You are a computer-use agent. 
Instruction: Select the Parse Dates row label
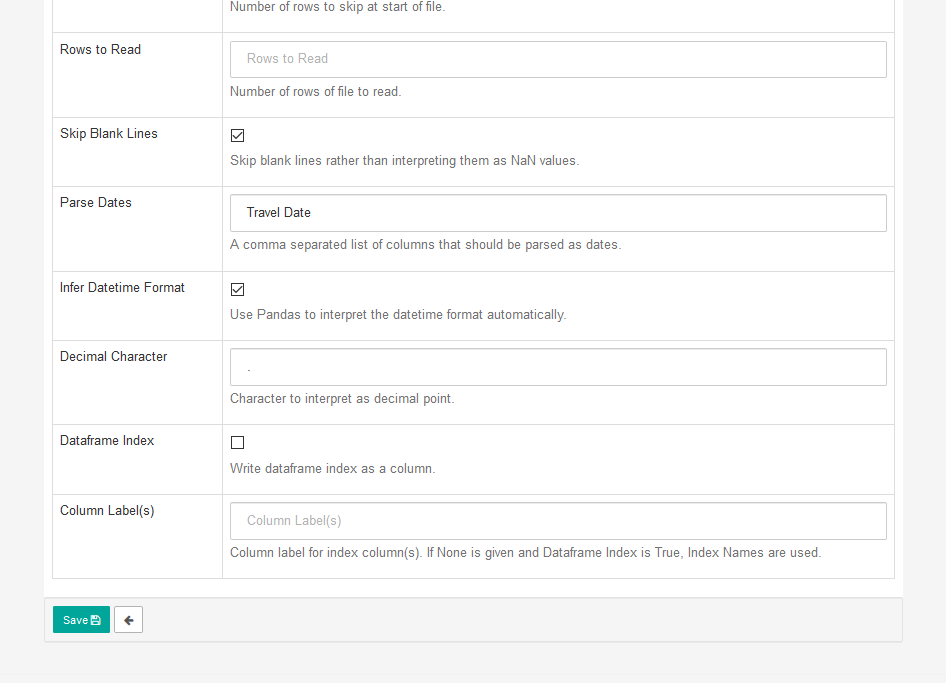pyautogui.click(x=96, y=202)
